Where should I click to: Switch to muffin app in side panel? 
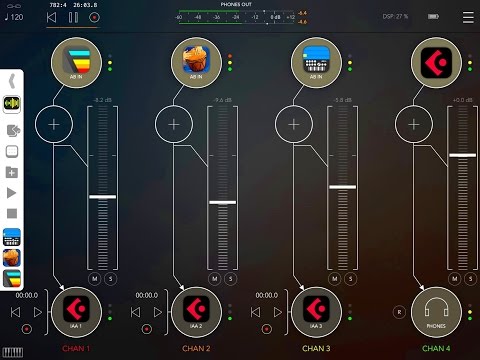click(x=12, y=258)
